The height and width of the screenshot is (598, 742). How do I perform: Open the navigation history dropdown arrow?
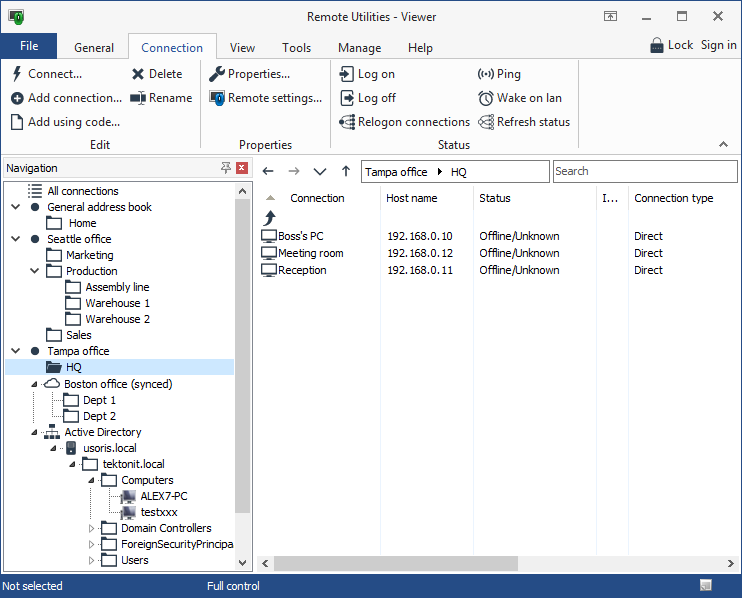pos(320,171)
